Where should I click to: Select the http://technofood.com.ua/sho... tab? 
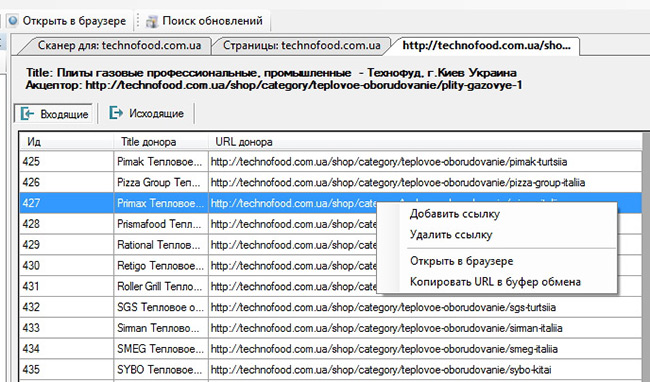[486, 46]
